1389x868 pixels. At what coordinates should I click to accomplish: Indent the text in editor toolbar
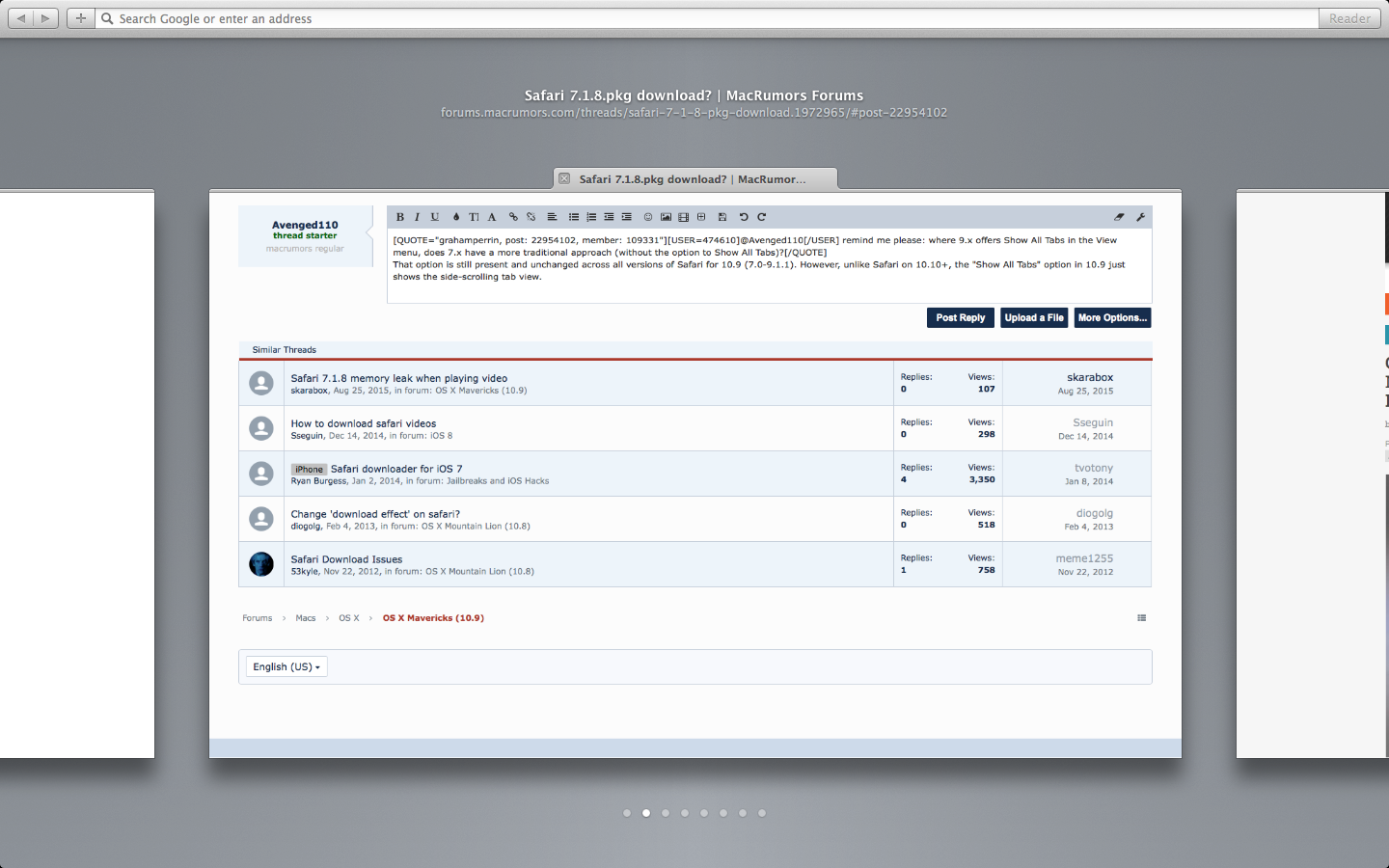pyautogui.click(x=626, y=217)
